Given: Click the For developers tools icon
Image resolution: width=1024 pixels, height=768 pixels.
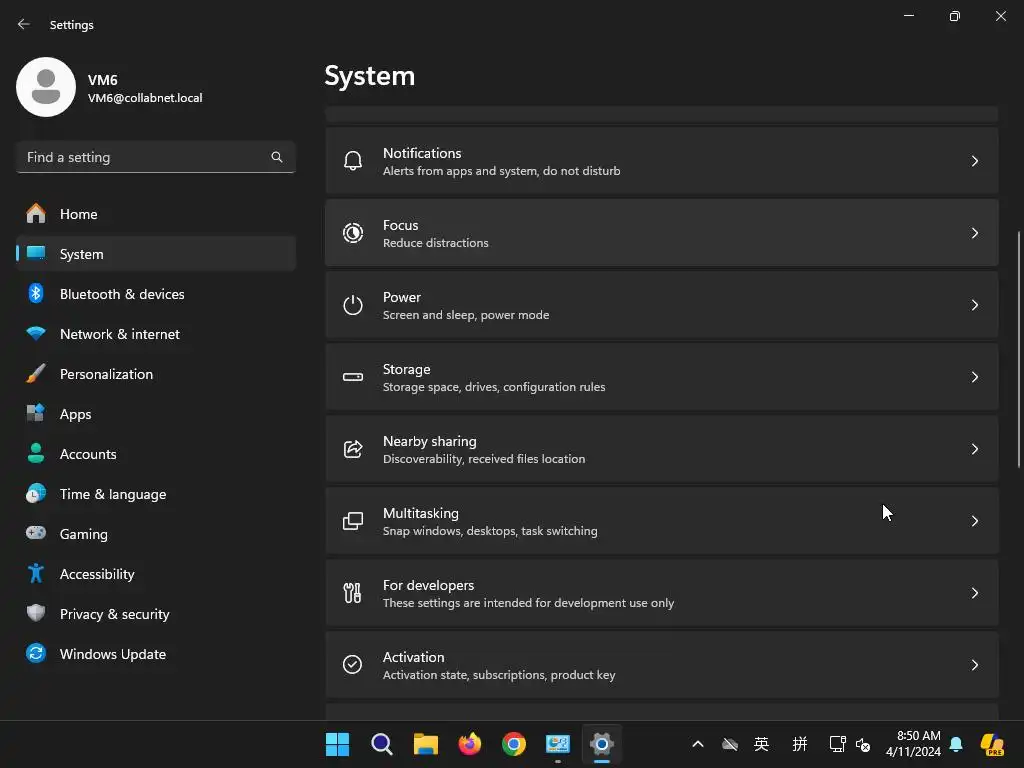Looking at the screenshot, I should click(x=353, y=593).
